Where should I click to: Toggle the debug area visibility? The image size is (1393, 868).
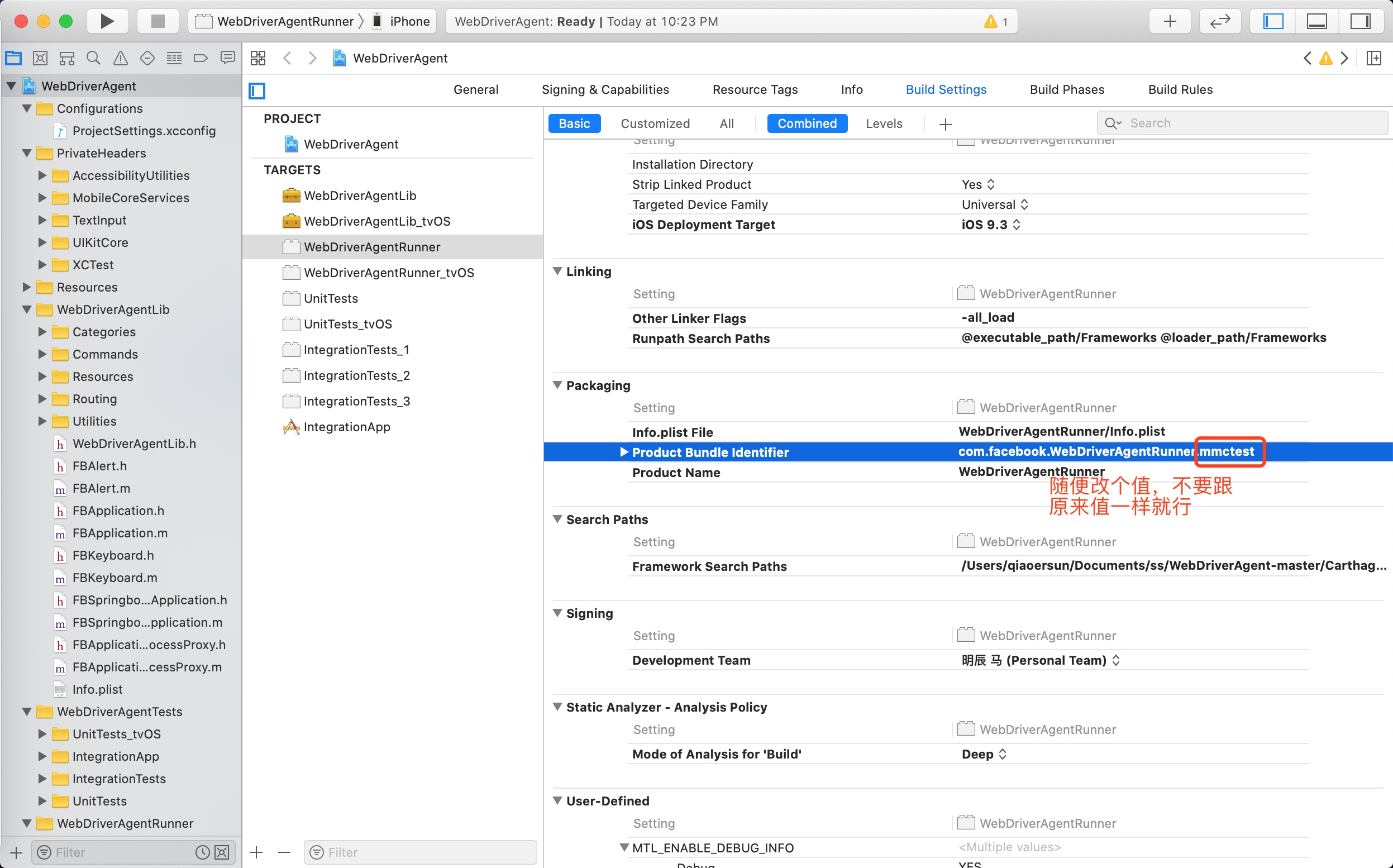point(1316,21)
